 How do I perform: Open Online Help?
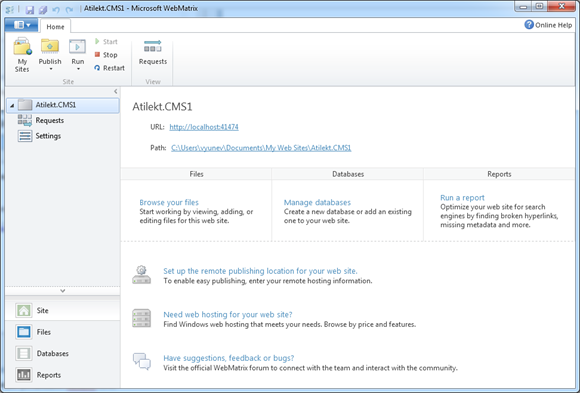coord(548,25)
